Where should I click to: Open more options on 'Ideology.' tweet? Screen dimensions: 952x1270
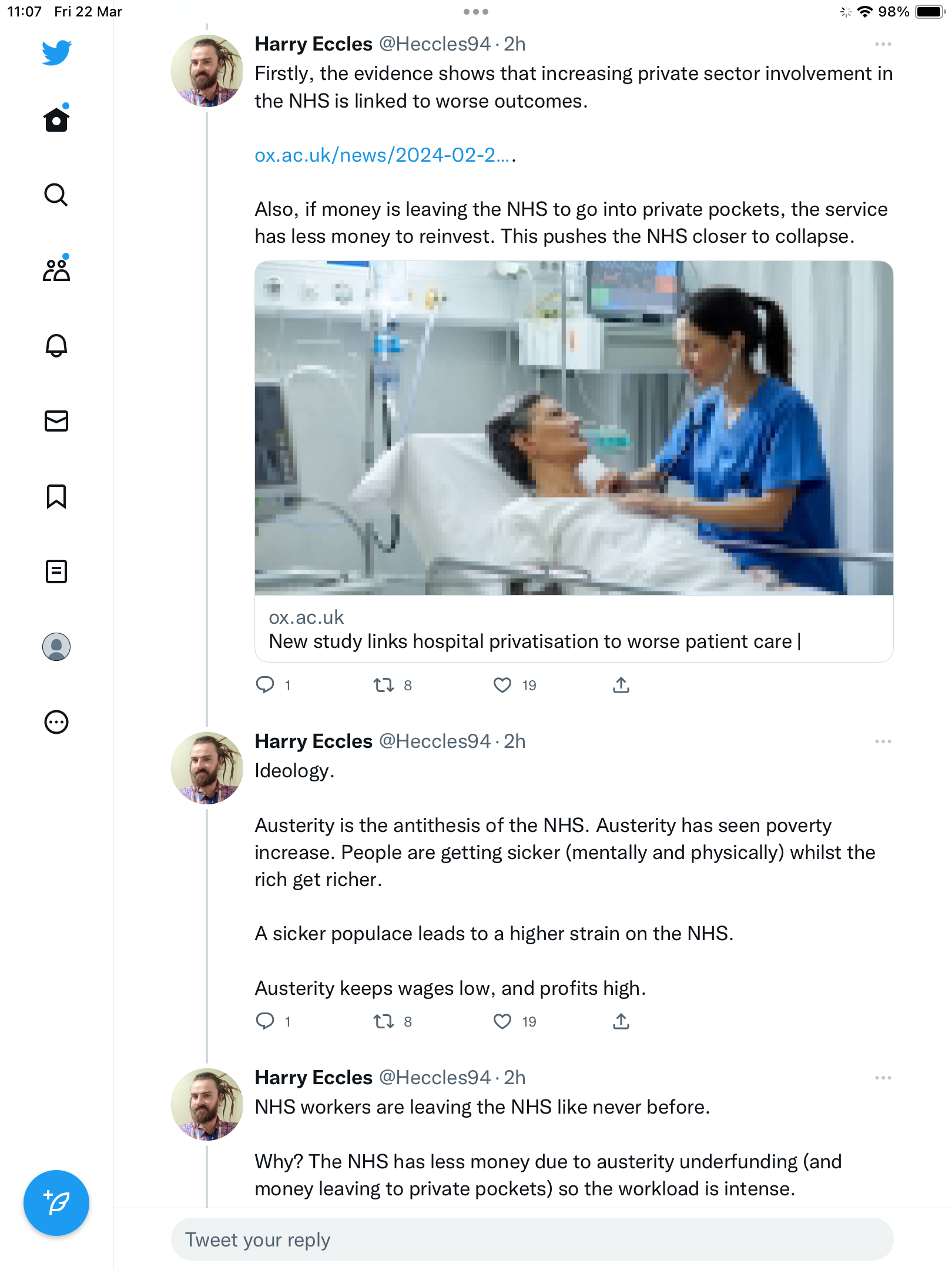click(883, 741)
